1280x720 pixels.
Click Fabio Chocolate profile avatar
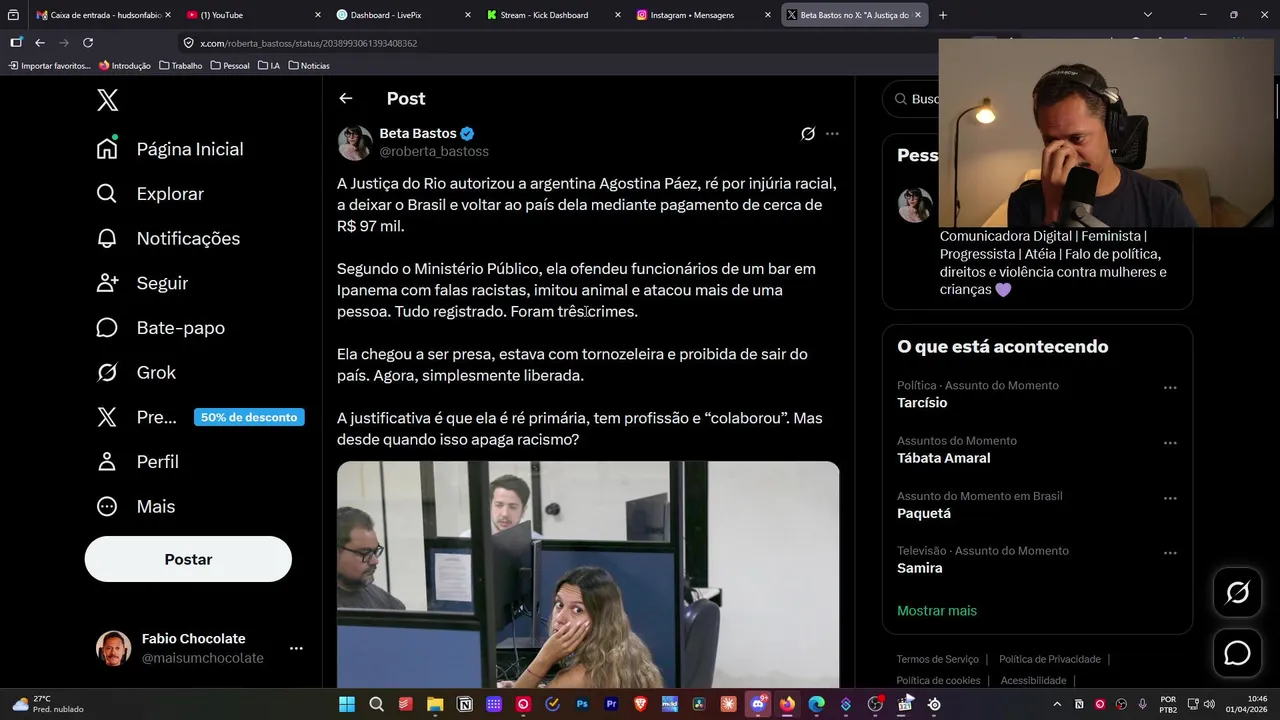coord(113,648)
